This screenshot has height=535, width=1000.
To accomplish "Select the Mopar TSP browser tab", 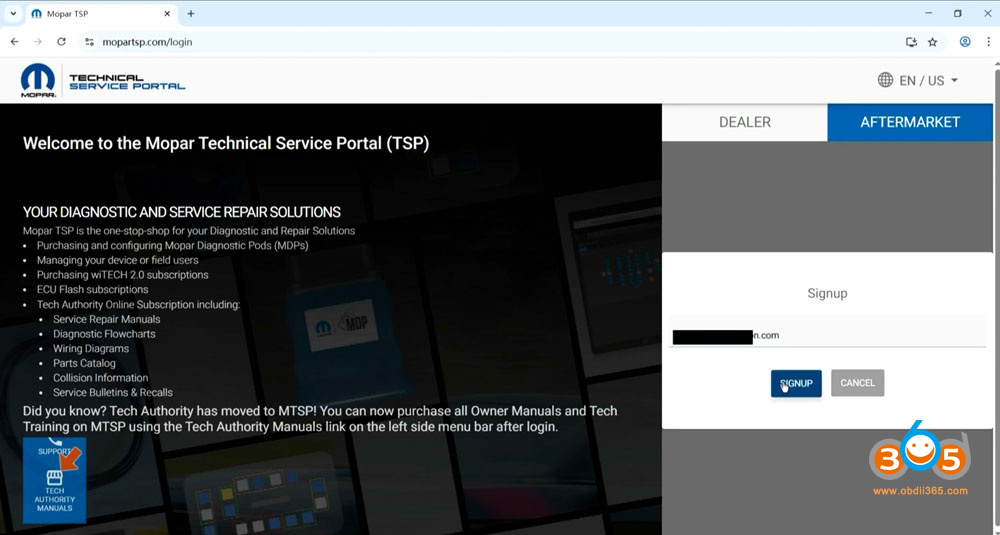I will click(95, 14).
